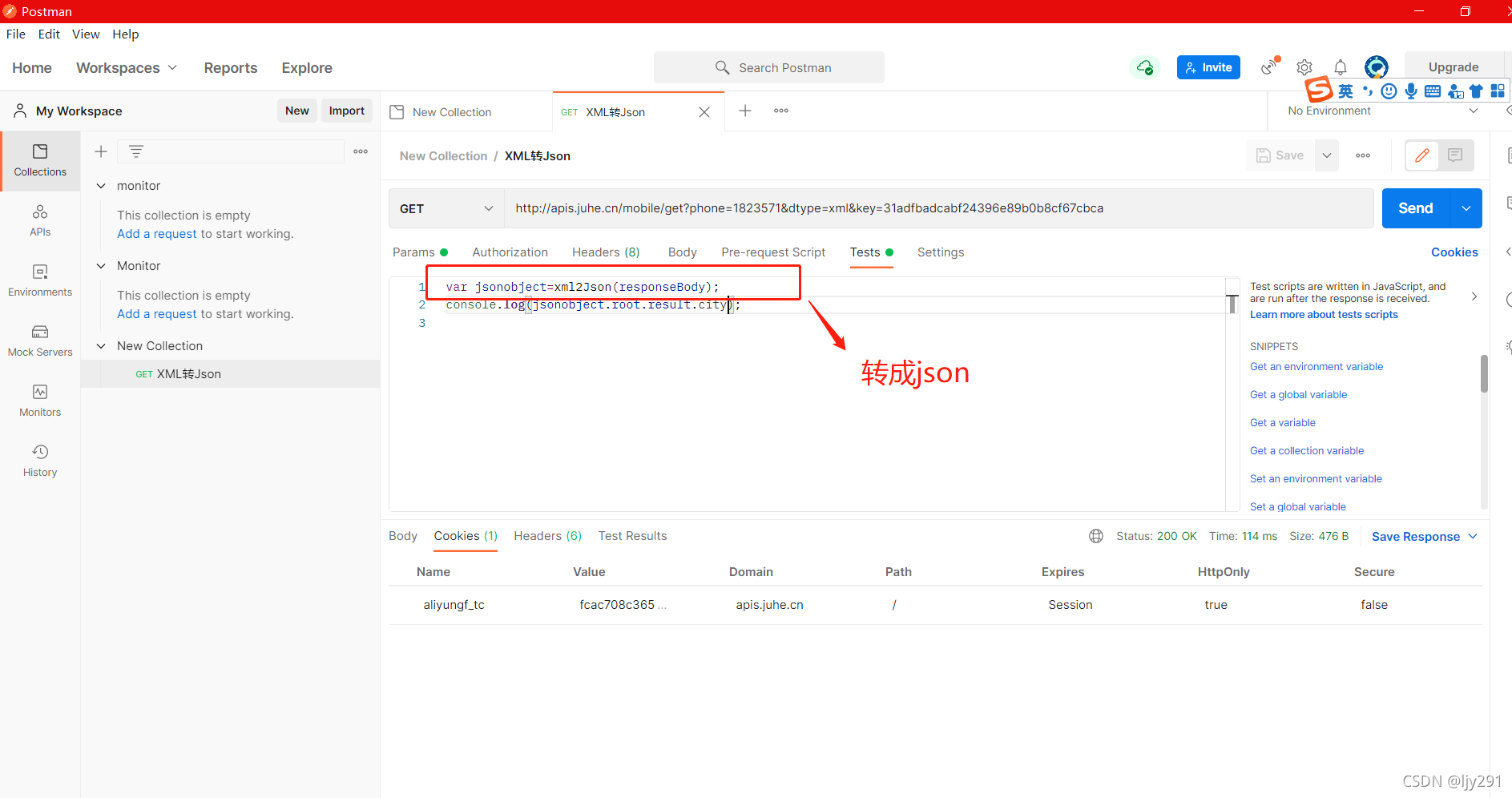The image size is (1512, 798).
Task: Open the Collections sidebar panel
Action: (40, 160)
